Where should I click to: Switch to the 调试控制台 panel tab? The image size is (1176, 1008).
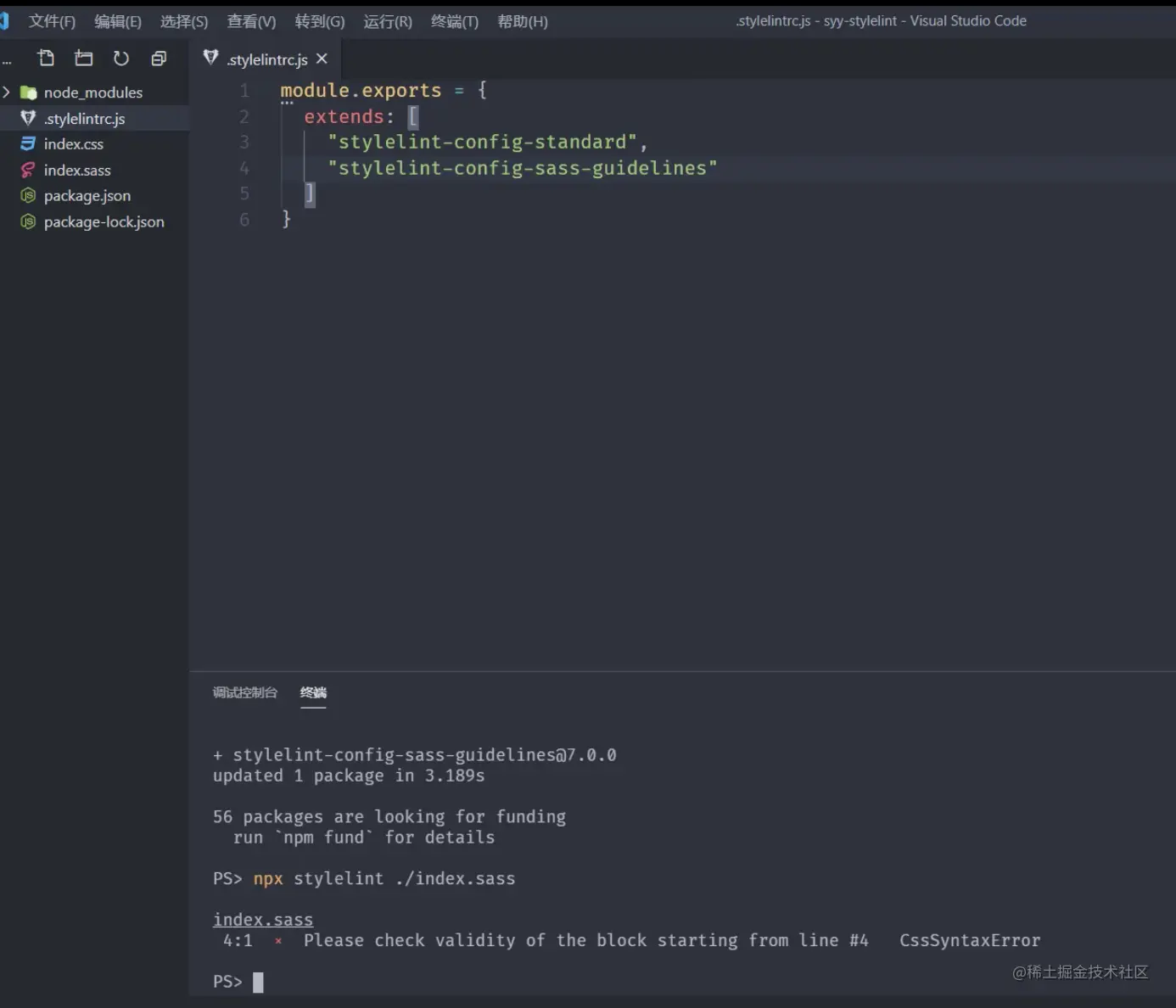tap(245, 692)
